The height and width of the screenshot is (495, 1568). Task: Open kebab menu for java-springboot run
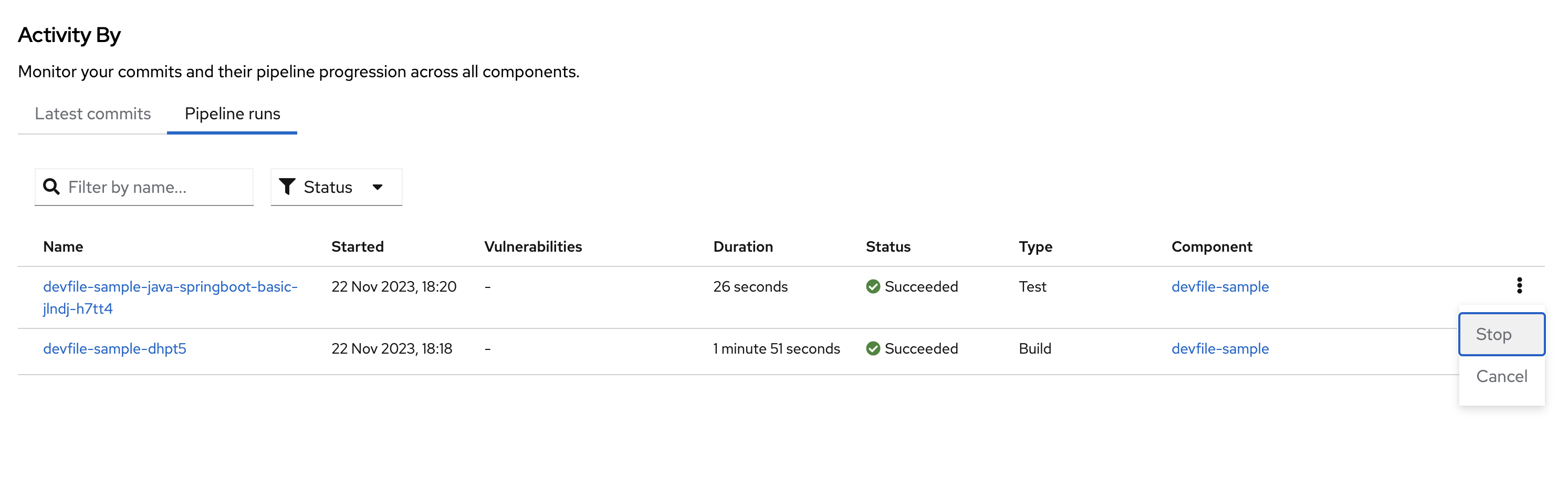pos(1519,285)
